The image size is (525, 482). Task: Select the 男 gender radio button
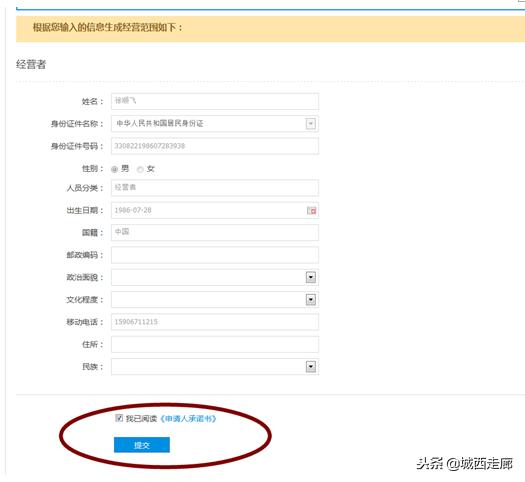point(115,169)
